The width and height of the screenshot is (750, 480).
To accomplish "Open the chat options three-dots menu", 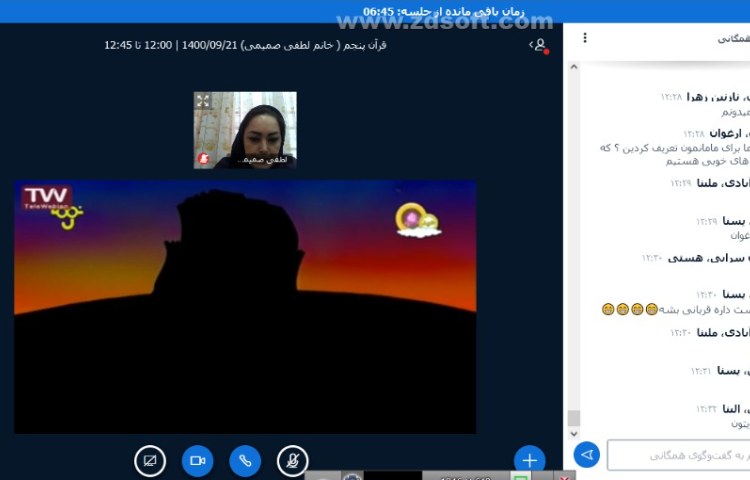I will pyautogui.click(x=585, y=38).
